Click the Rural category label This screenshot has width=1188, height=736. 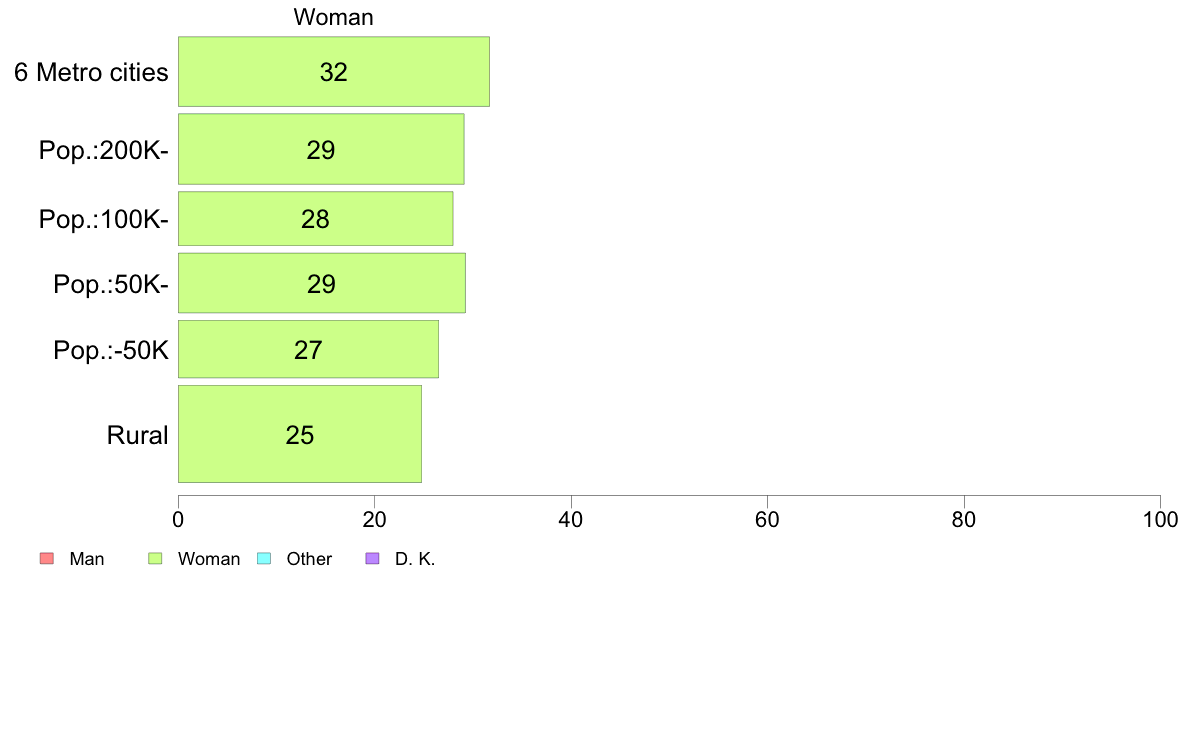coord(137,435)
